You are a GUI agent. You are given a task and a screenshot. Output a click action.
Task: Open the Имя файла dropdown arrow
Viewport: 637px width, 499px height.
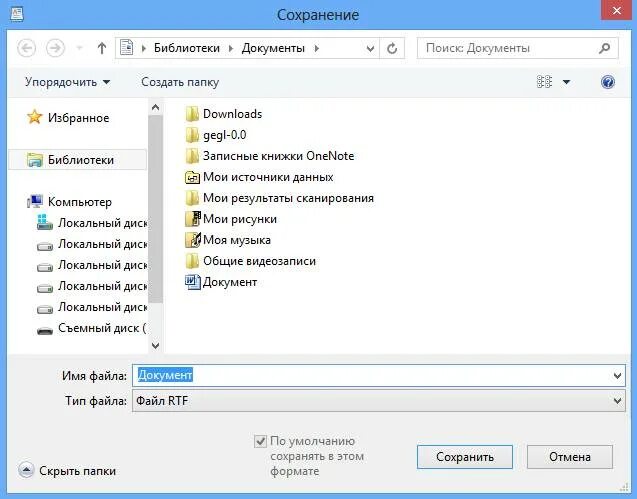pos(618,376)
